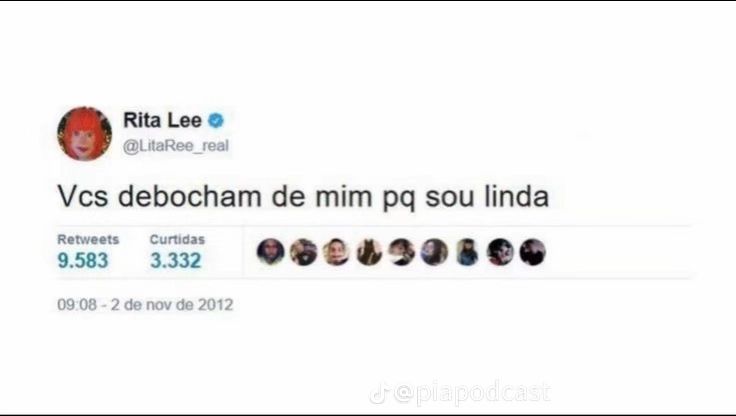Open the 09:08 - 2 de nov de 2012 timestamp
The image size is (736, 416).
(x=145, y=305)
